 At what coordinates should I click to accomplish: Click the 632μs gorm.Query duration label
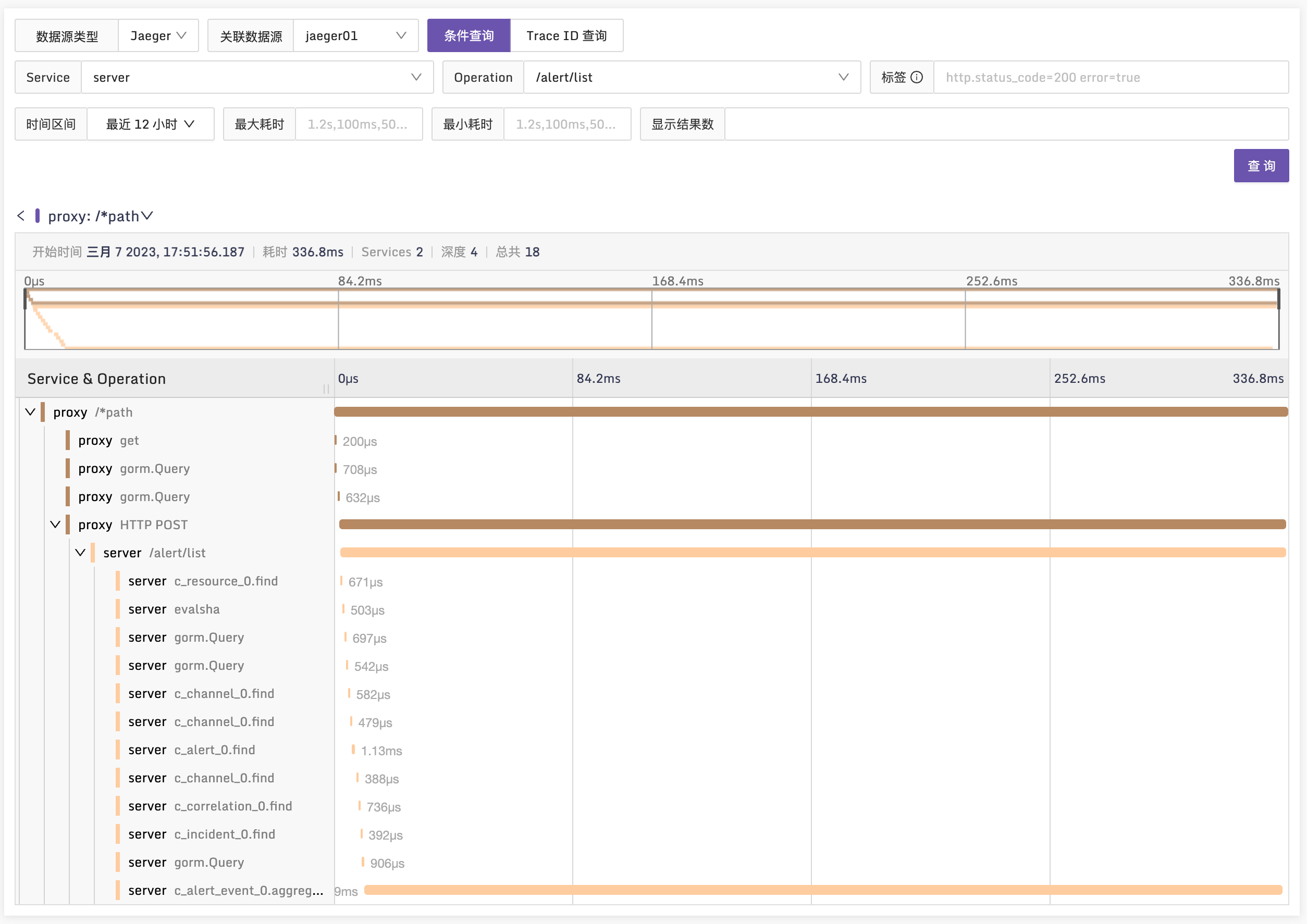(363, 498)
